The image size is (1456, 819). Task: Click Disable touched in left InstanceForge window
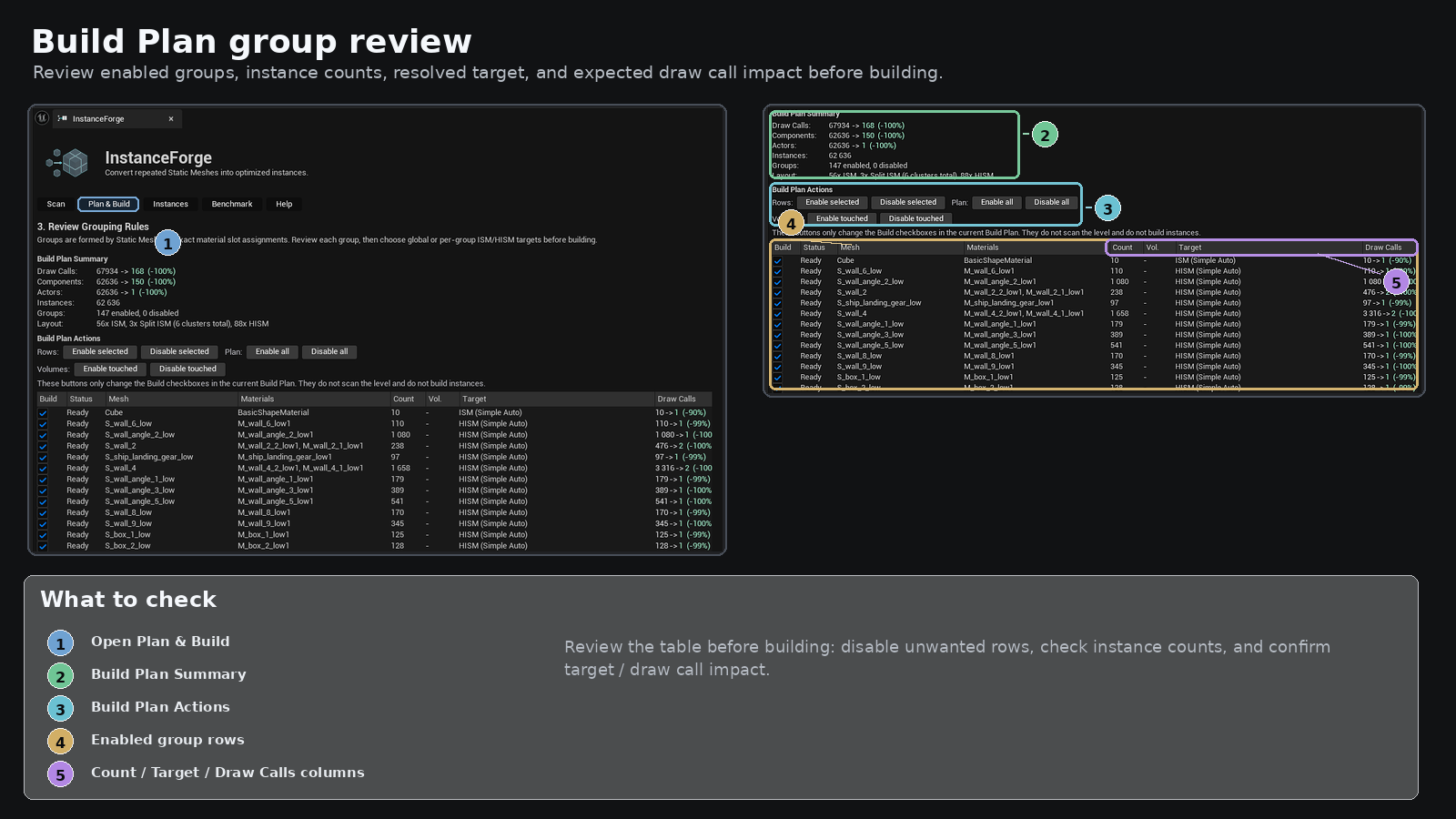(x=187, y=369)
